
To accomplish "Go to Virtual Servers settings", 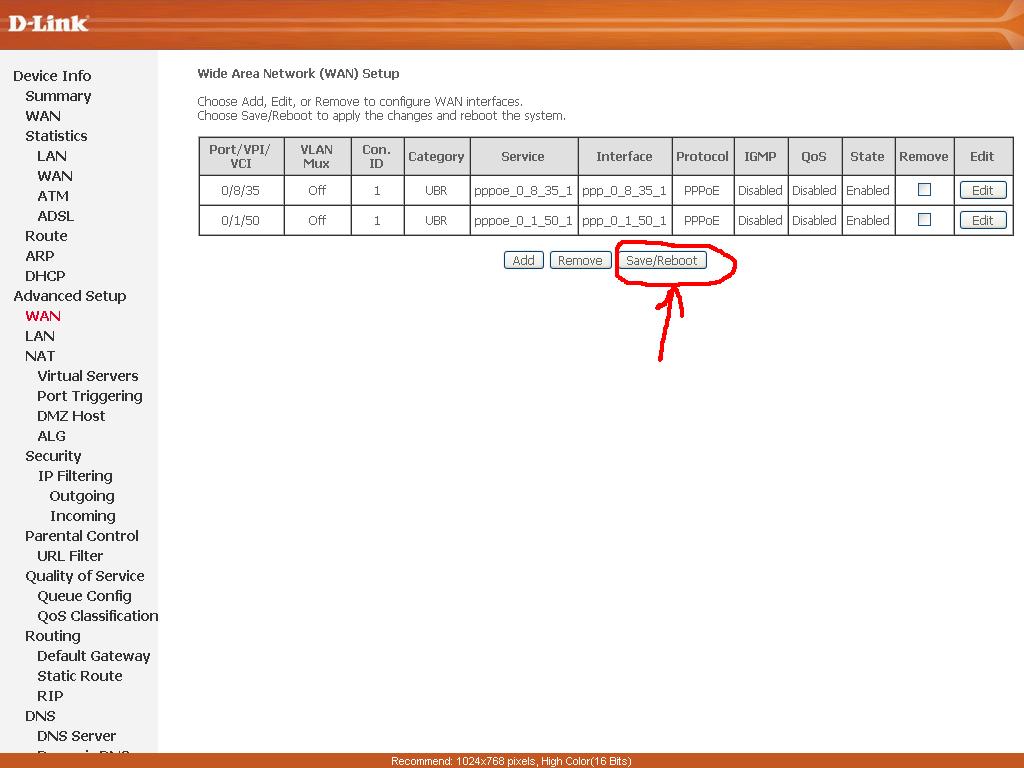I will [88, 376].
